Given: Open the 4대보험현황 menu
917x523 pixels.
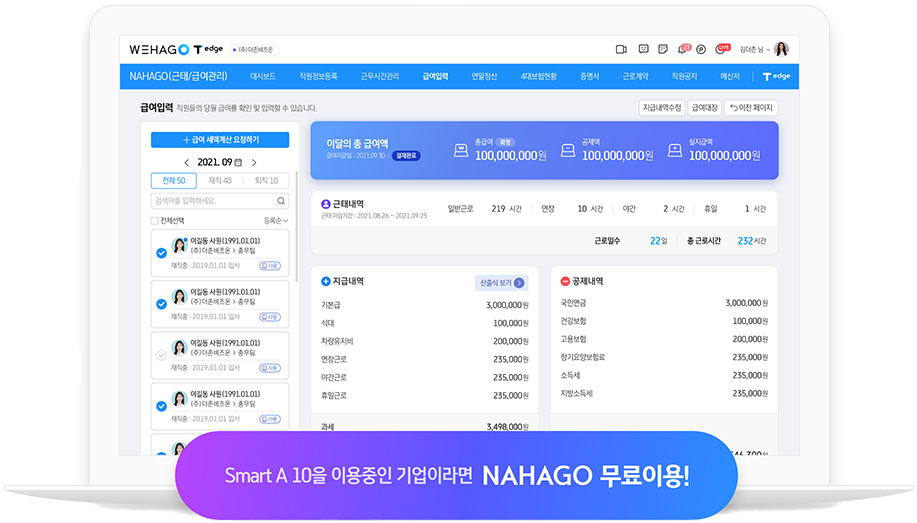Looking at the screenshot, I should pos(539,77).
